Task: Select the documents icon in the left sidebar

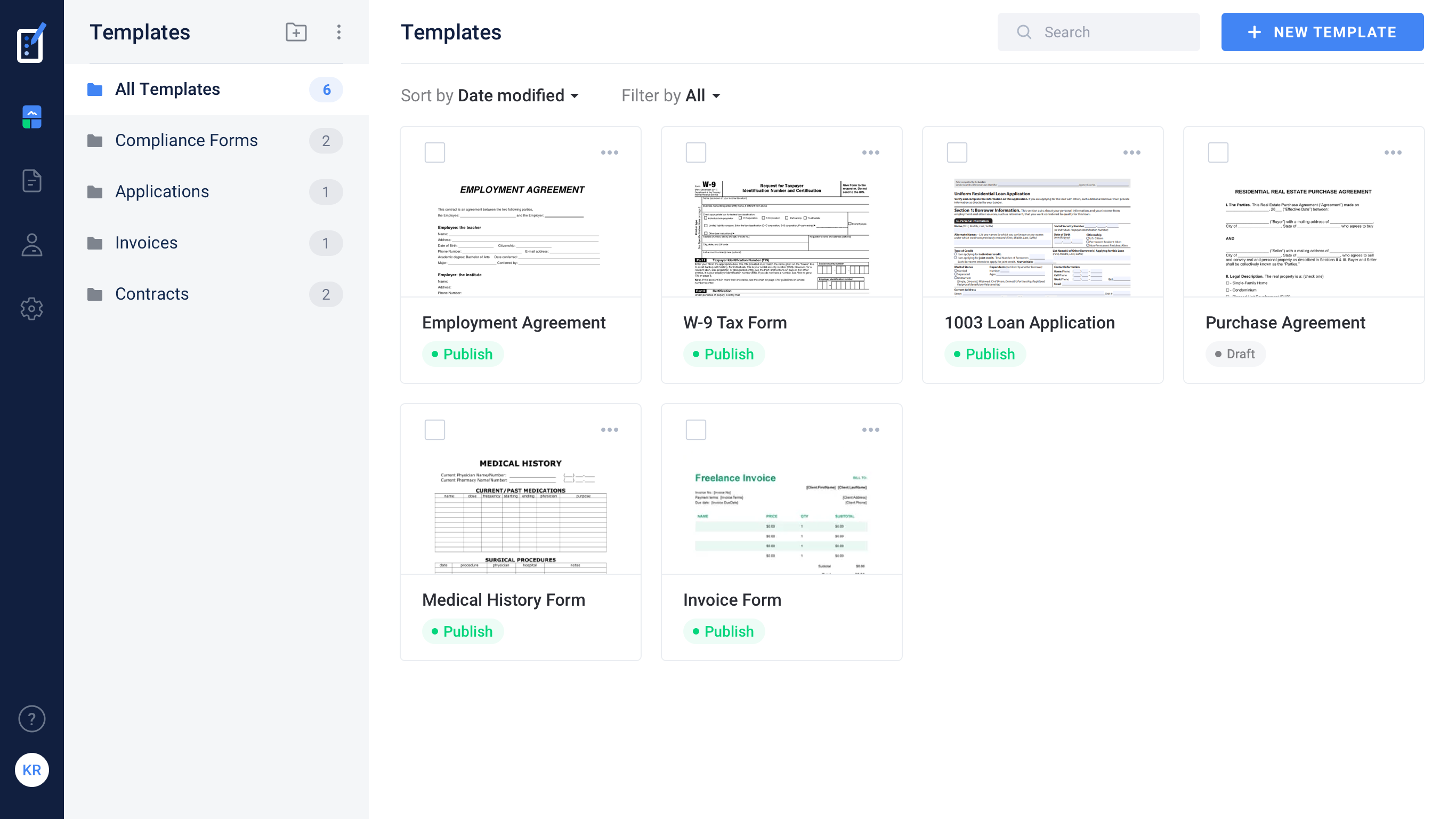Action: tap(31, 181)
